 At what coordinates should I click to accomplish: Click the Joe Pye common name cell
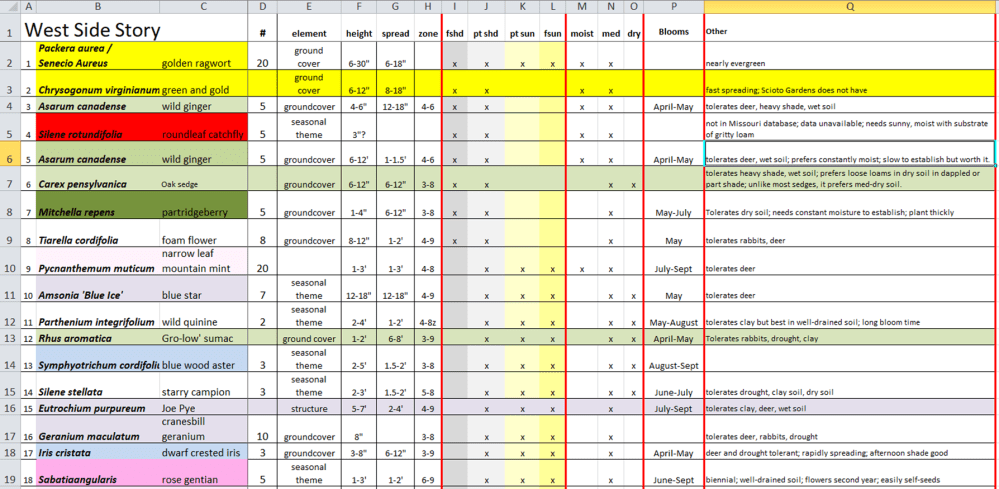203,408
